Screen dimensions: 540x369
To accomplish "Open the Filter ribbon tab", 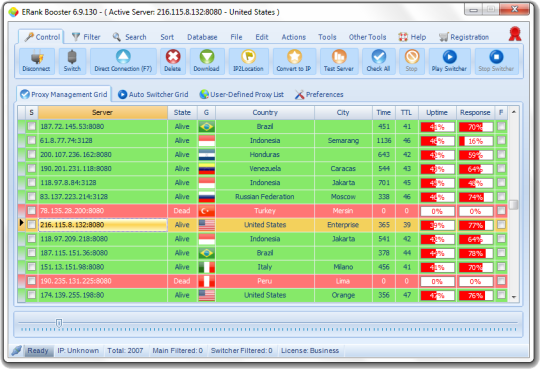I will click(x=86, y=37).
